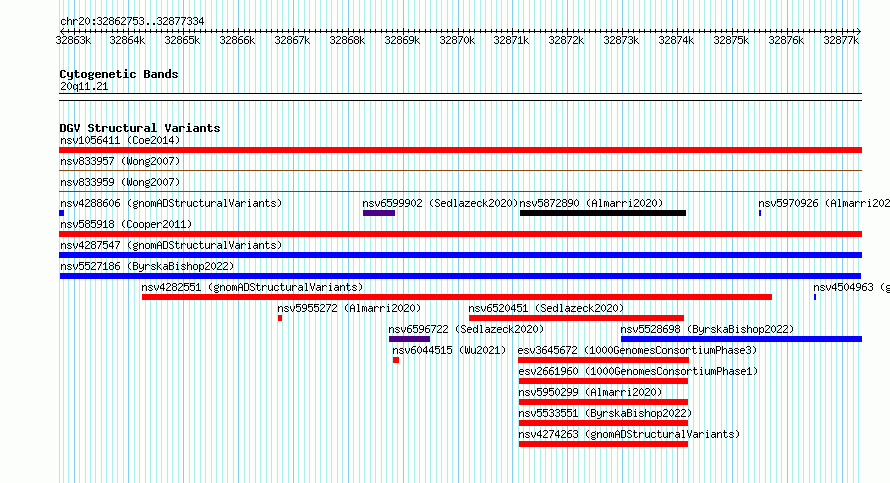Click the 32877k ruler tick label
Image resolution: width=890 pixels, height=483 pixels.
(841, 40)
